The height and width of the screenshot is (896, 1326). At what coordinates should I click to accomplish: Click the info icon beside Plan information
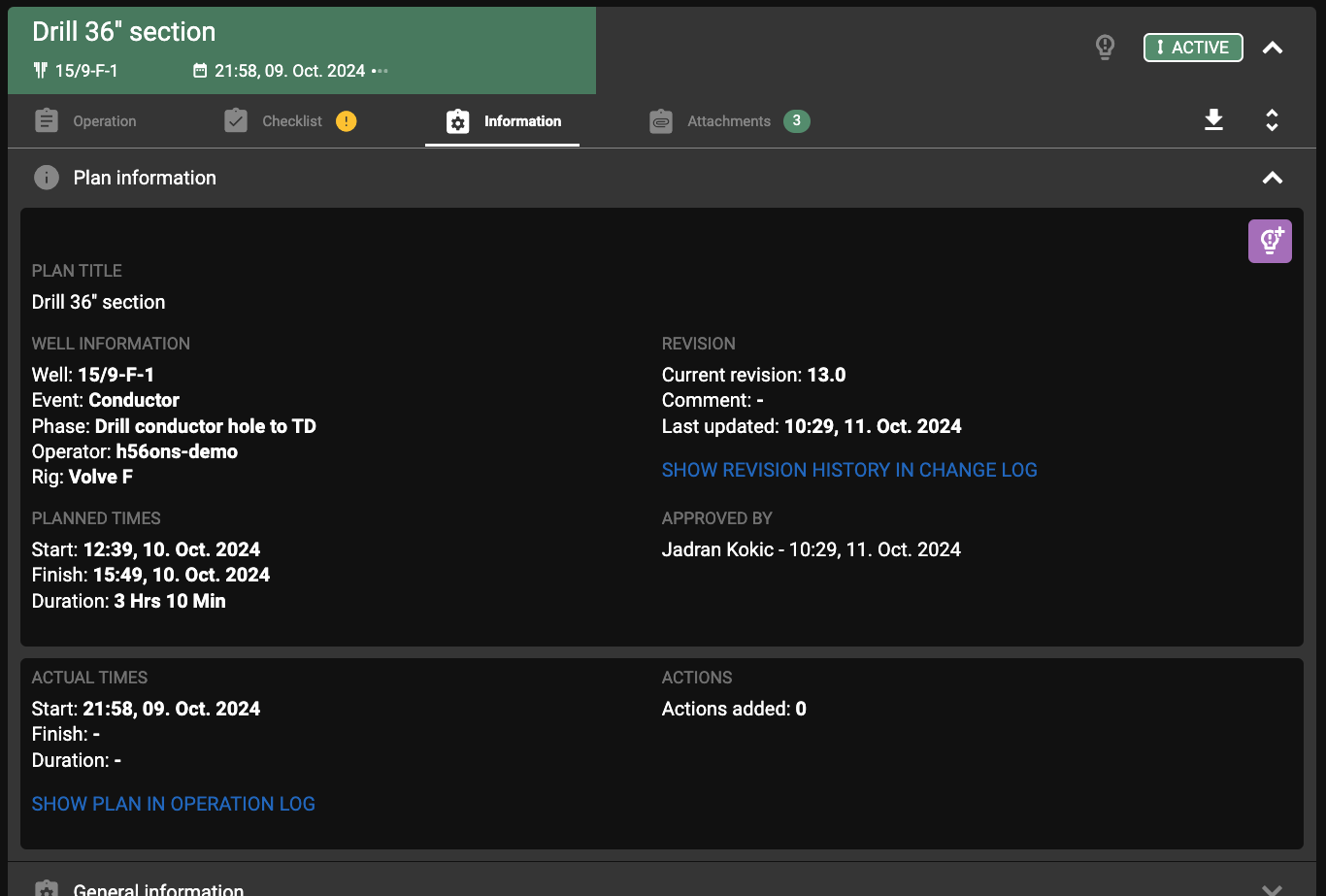coord(46,178)
